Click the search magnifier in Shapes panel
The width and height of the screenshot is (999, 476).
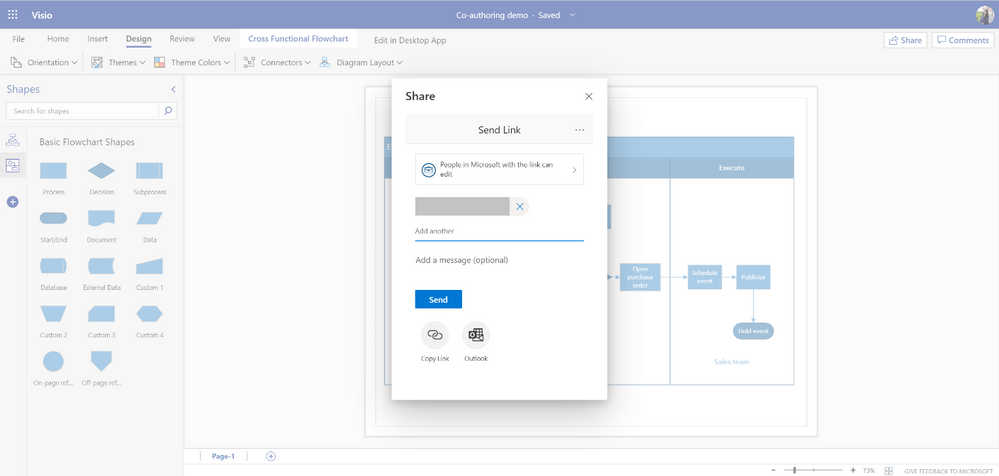pyautogui.click(x=168, y=111)
